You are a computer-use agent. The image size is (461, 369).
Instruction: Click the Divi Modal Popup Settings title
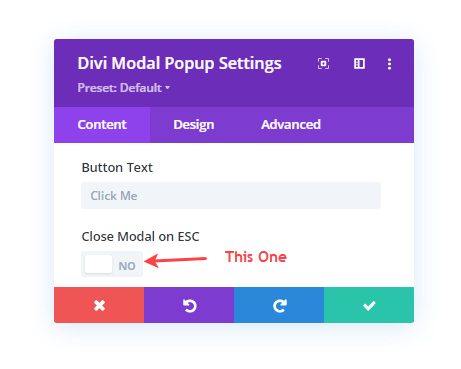(179, 64)
